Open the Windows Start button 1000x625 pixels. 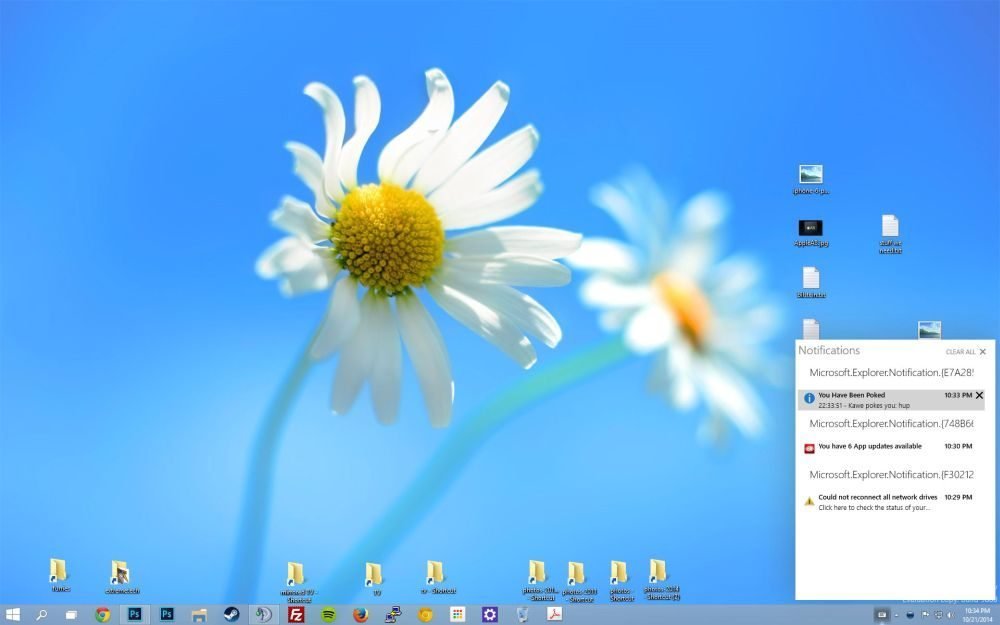pos(13,615)
